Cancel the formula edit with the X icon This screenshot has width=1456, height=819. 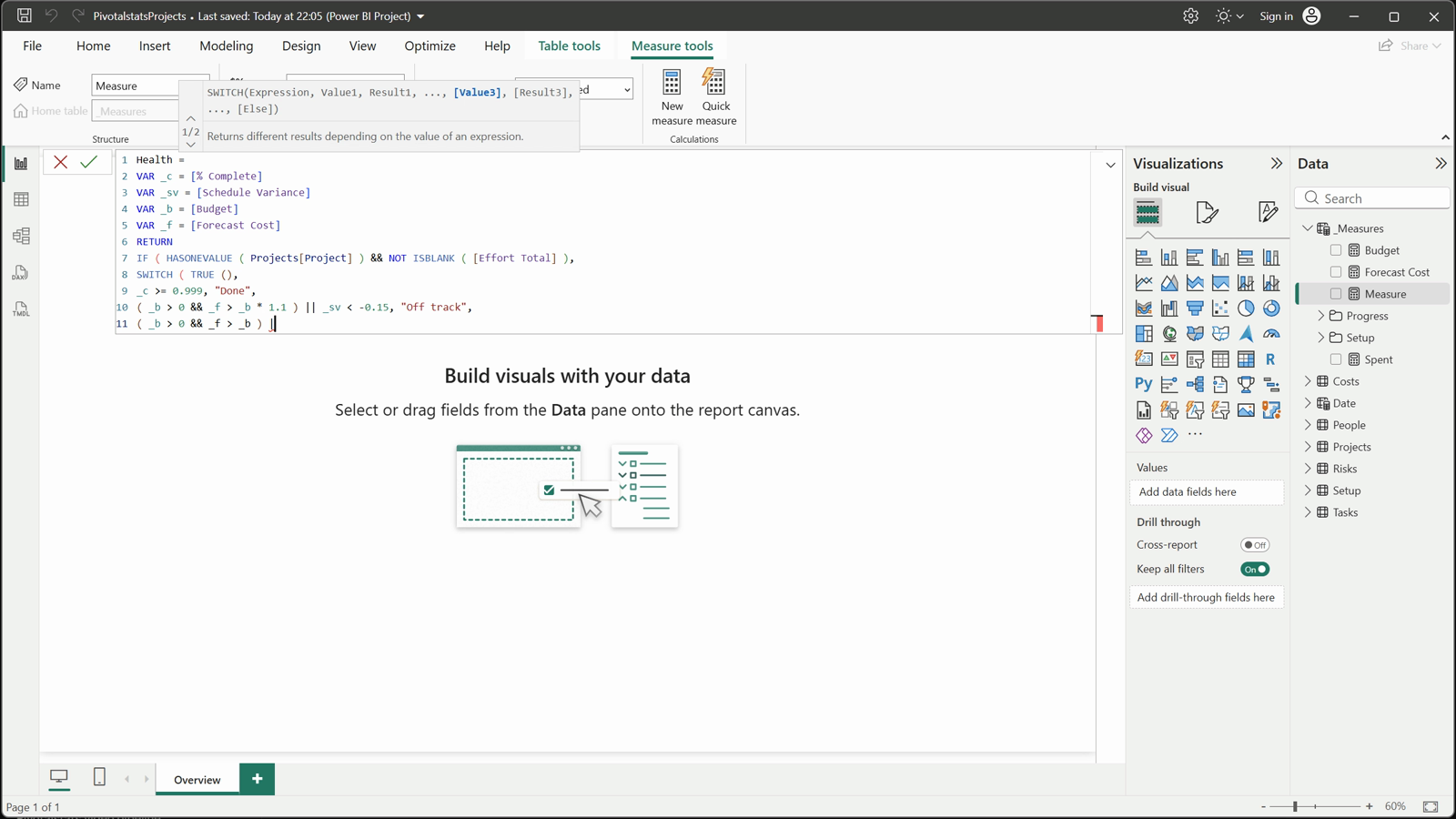(x=61, y=162)
